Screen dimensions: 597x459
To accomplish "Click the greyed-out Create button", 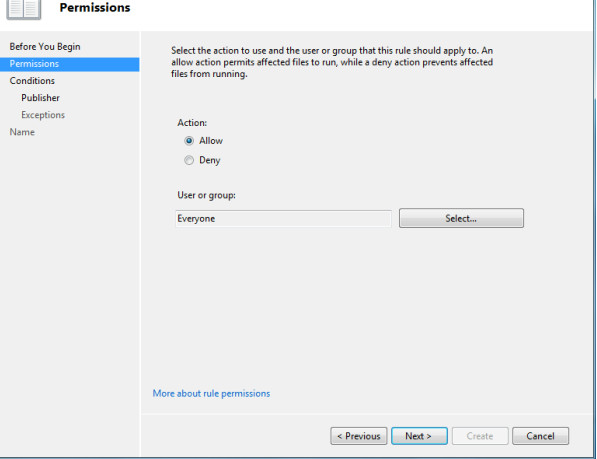I will 480,436.
